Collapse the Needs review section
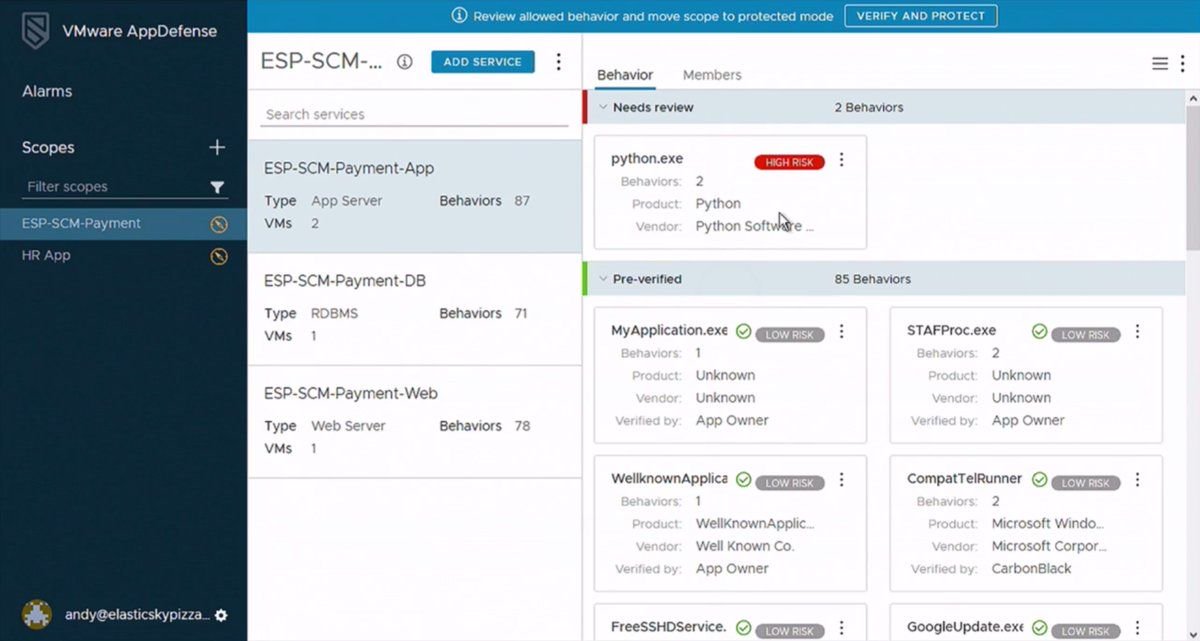The width and height of the screenshot is (1200, 641). pos(602,107)
